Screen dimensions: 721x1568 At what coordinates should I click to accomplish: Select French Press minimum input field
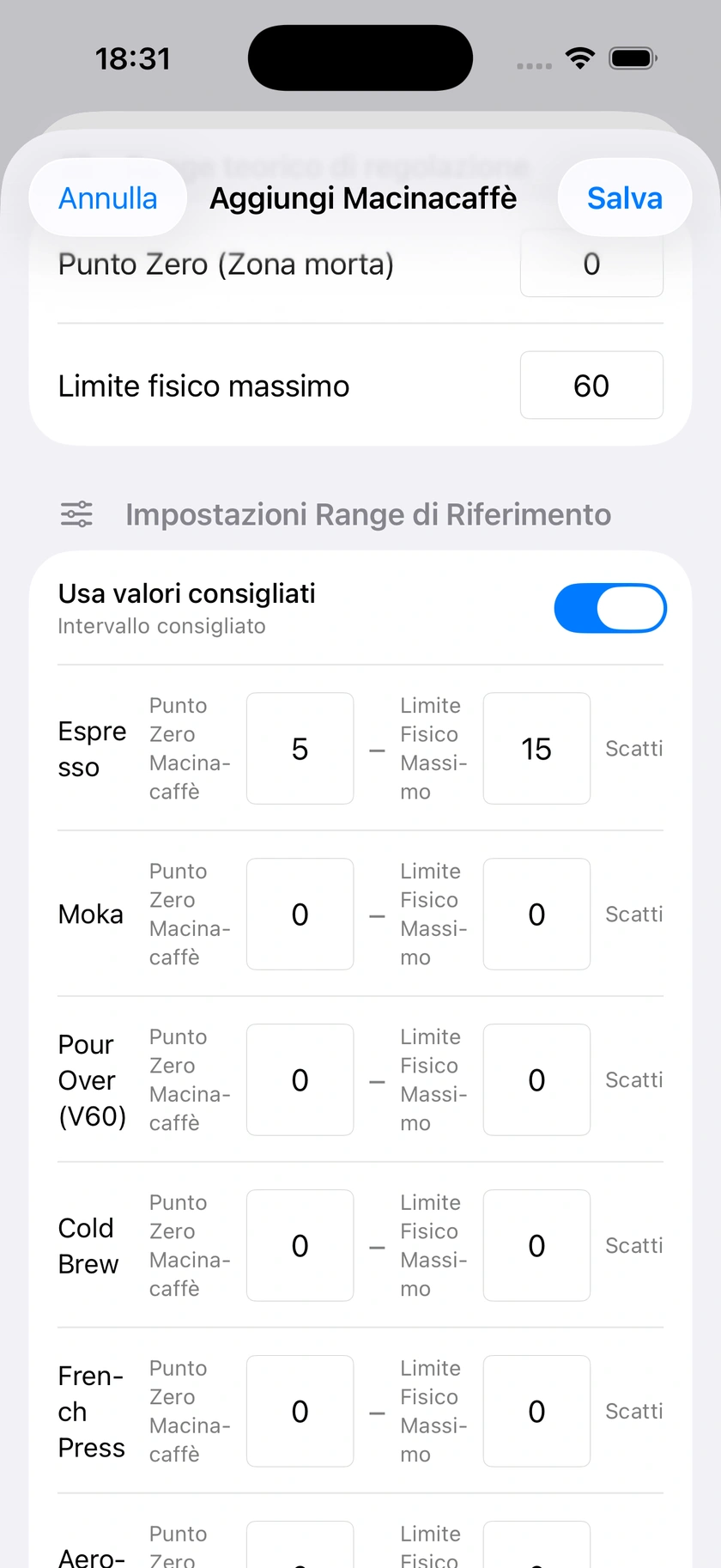pos(300,1412)
